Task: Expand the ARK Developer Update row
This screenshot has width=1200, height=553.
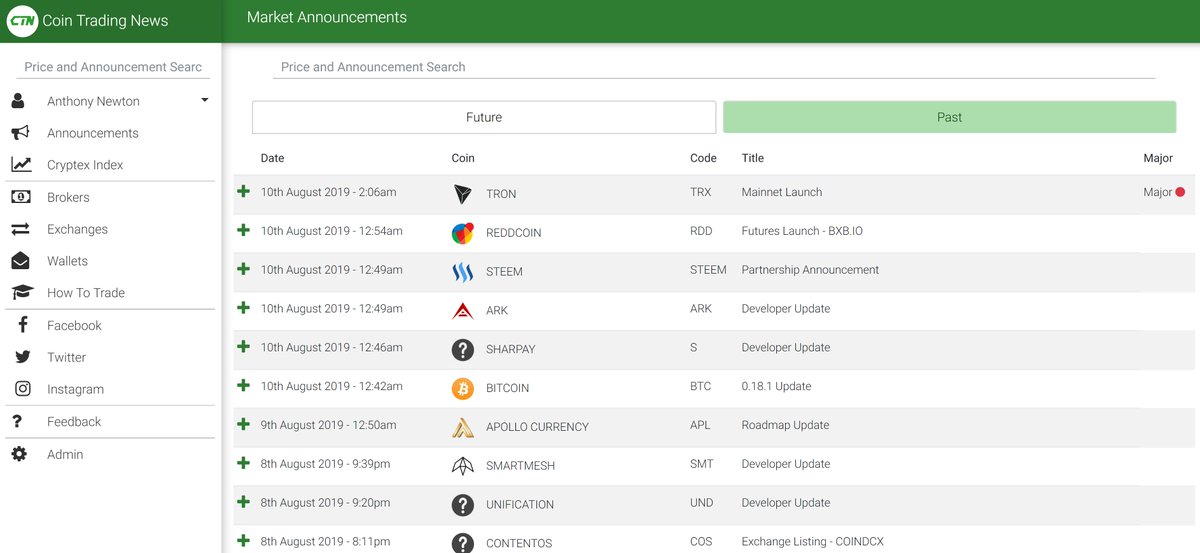Action: [243, 308]
